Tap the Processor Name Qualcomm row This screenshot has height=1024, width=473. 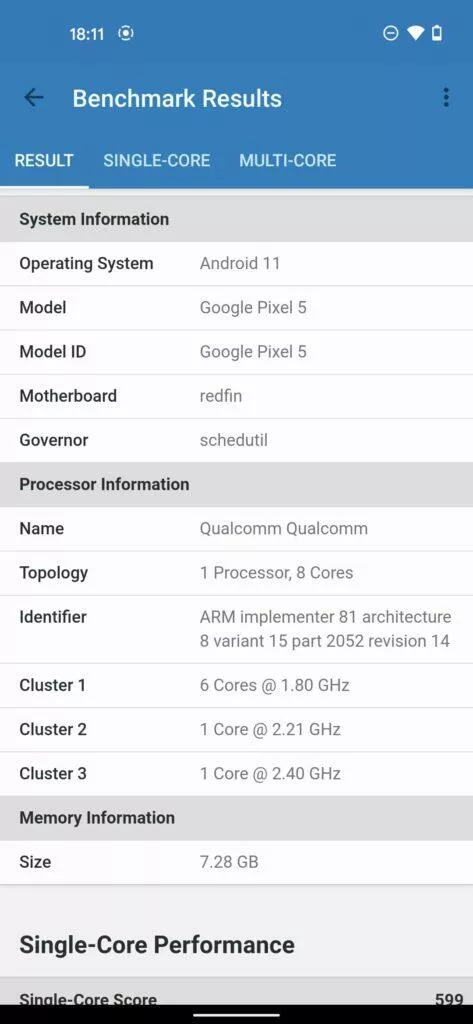(x=236, y=529)
